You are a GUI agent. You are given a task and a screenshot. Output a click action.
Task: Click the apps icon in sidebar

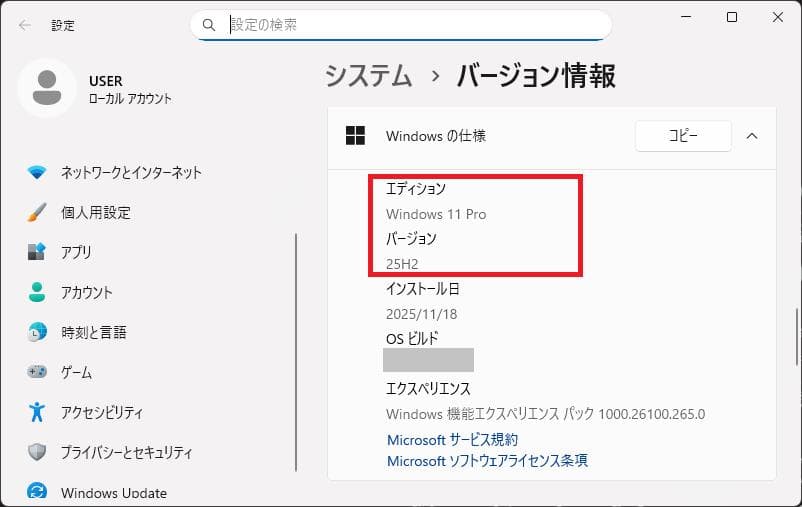[x=37, y=252]
